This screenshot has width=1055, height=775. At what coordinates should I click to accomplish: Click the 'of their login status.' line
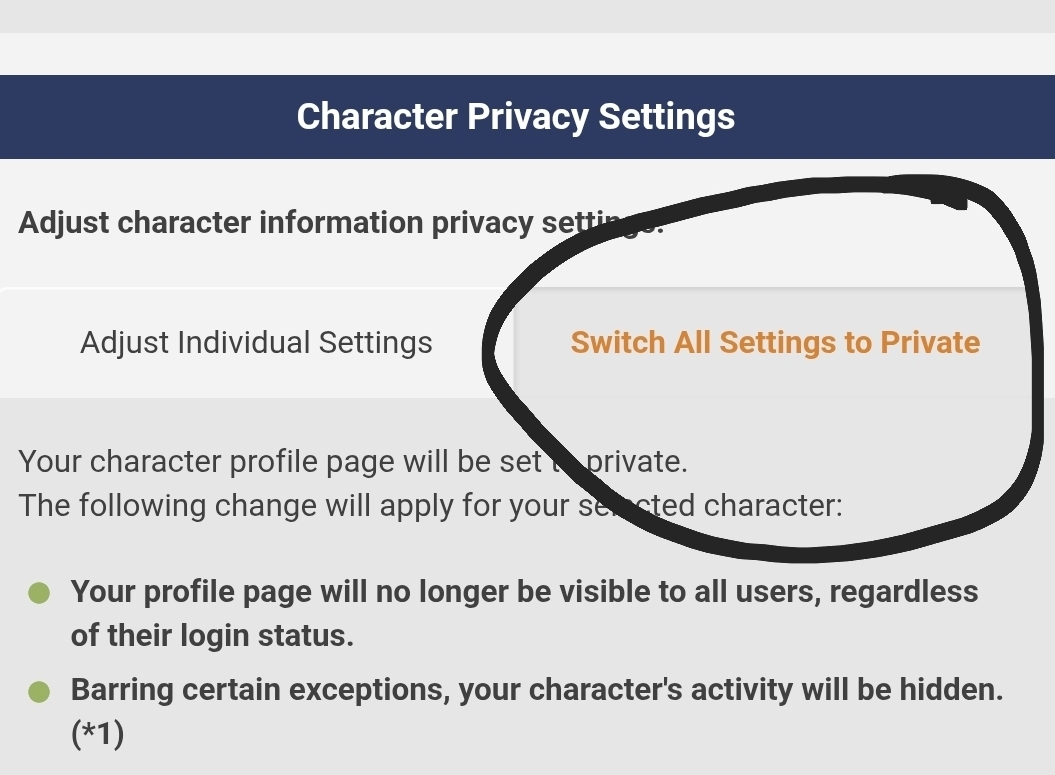(212, 635)
